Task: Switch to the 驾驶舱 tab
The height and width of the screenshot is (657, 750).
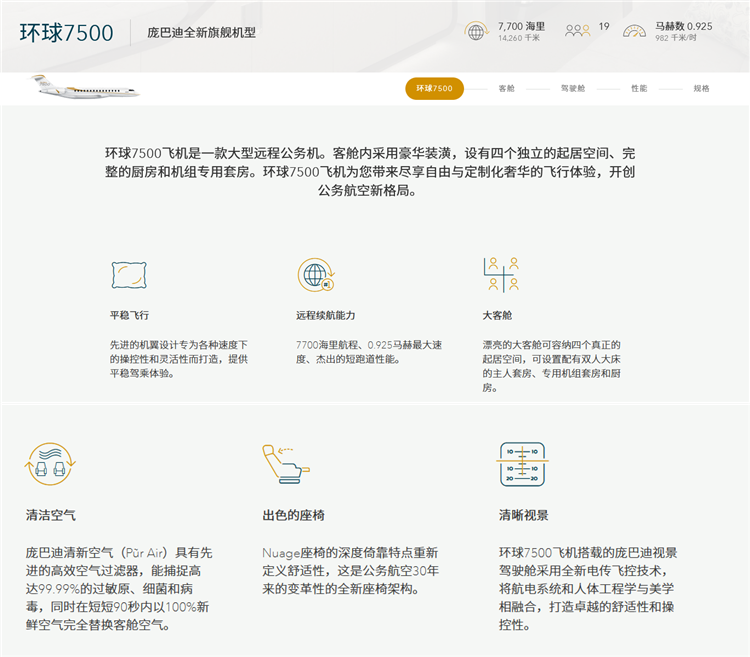Action: 573,88
